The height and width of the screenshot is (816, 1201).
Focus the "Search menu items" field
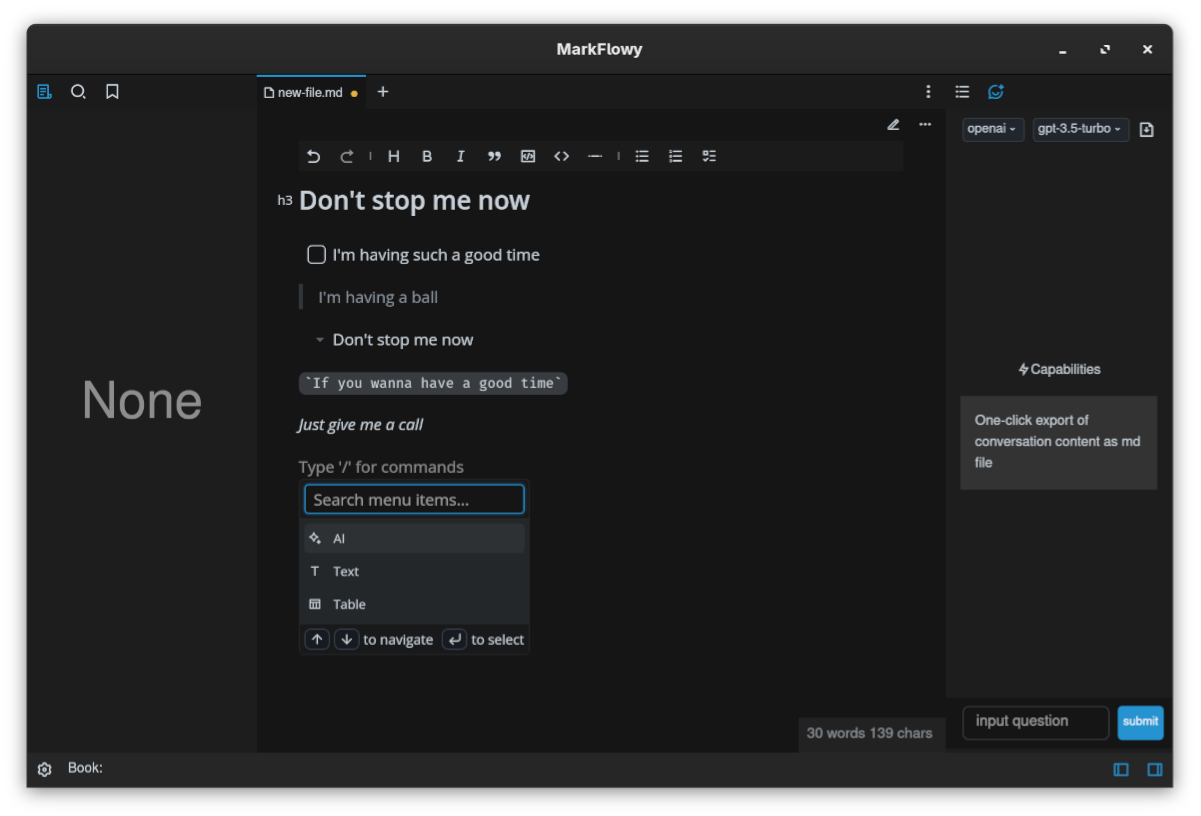(x=414, y=499)
